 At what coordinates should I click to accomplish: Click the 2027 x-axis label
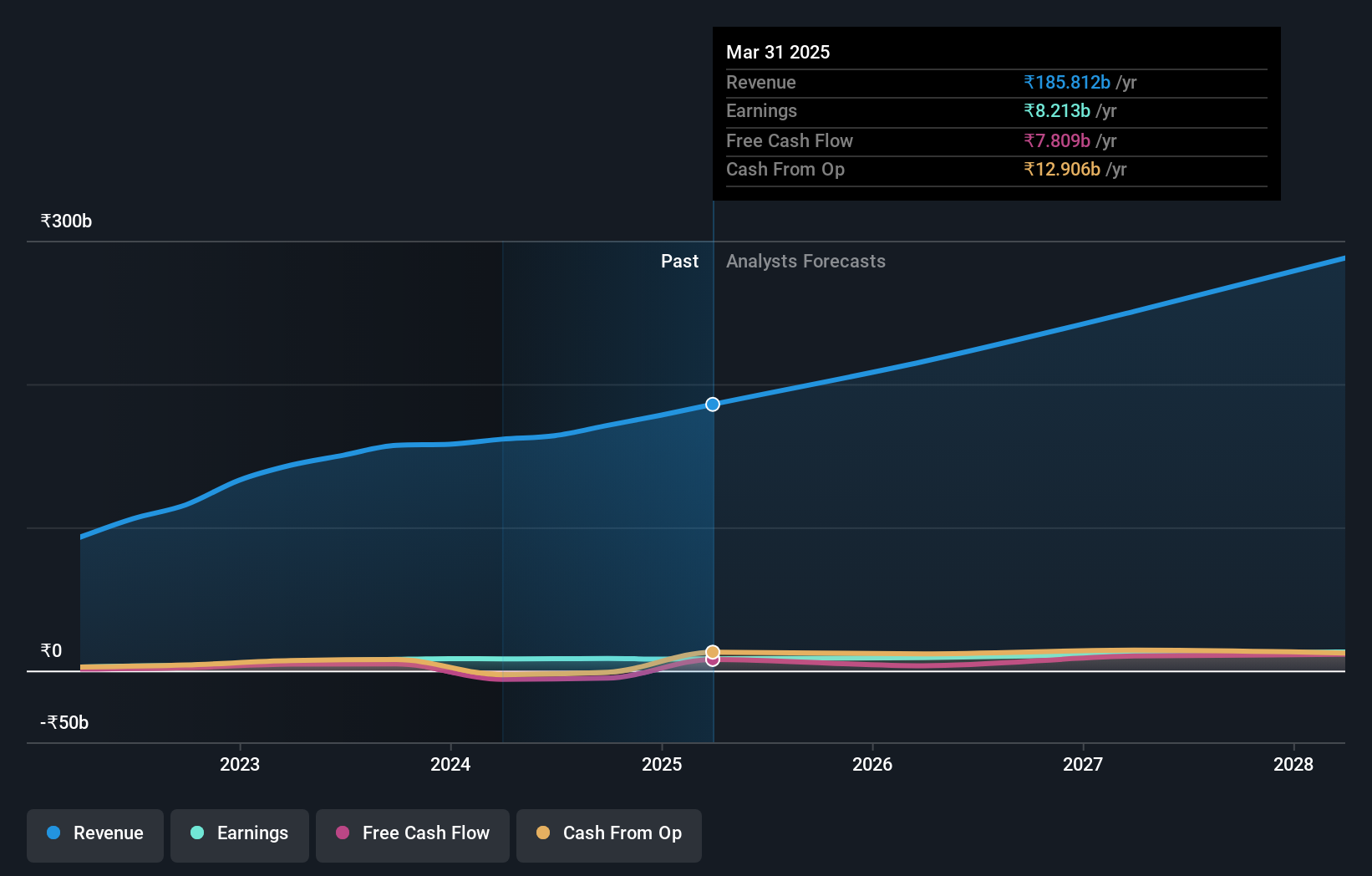coord(1083,764)
